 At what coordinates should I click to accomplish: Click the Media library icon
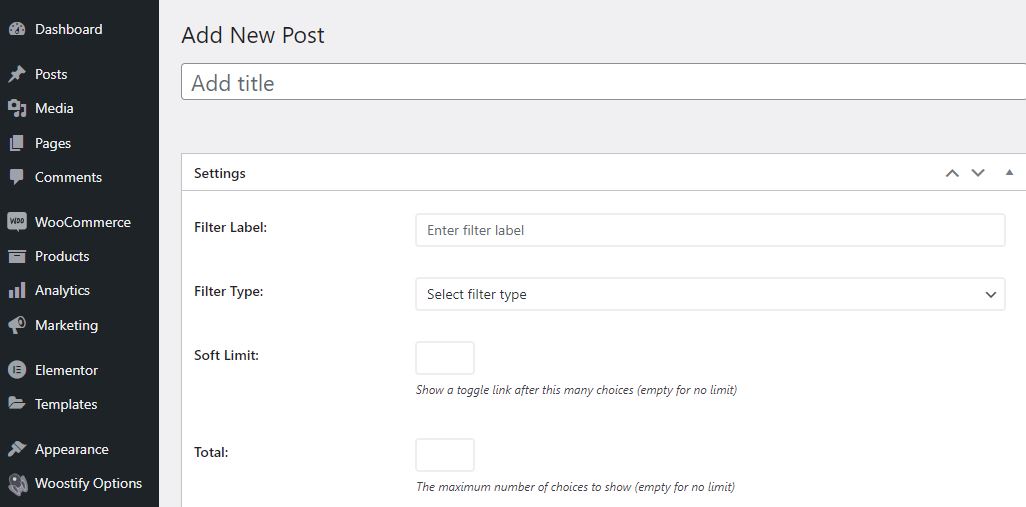point(17,108)
